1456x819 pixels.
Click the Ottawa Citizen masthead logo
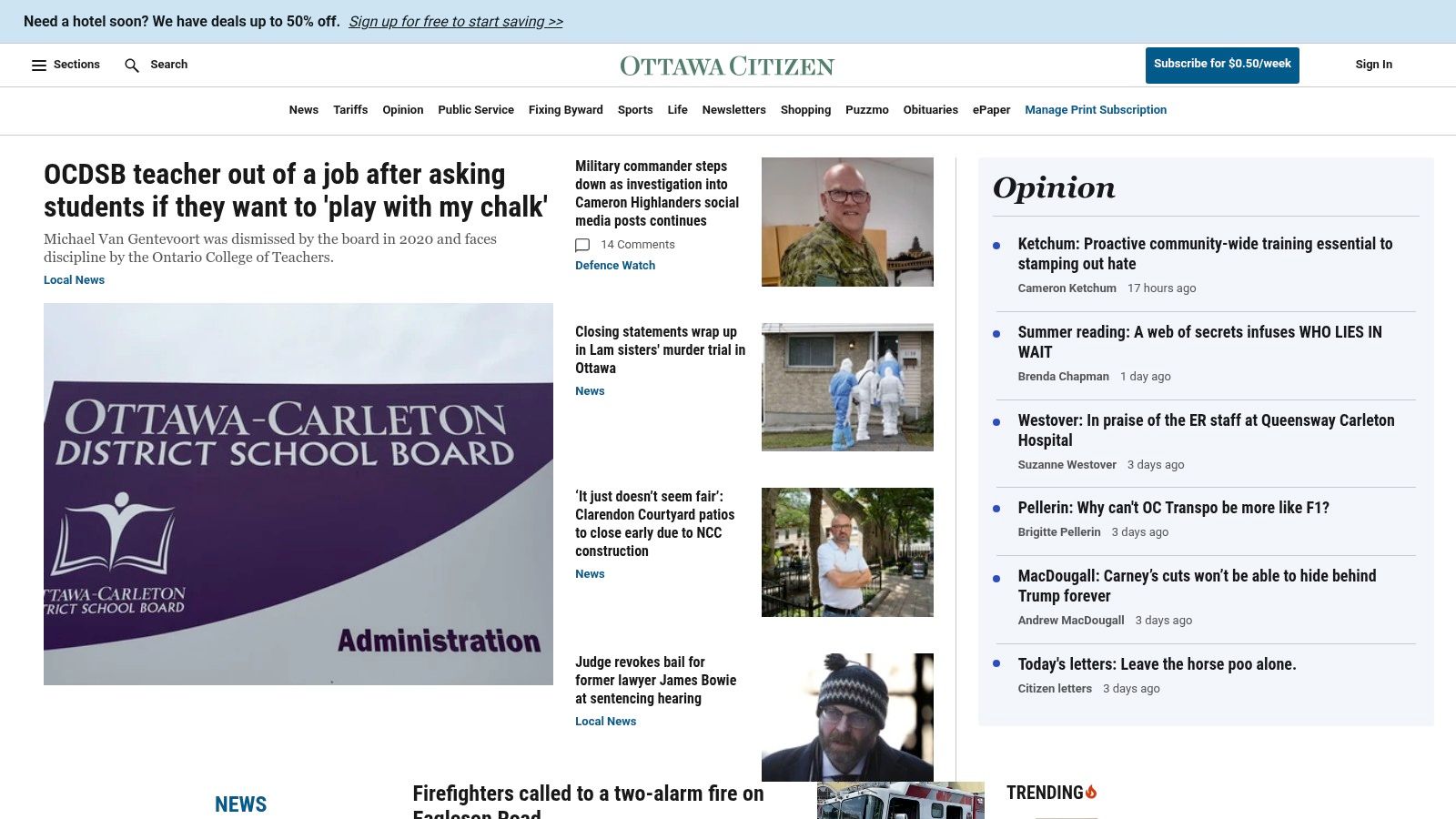click(x=725, y=65)
